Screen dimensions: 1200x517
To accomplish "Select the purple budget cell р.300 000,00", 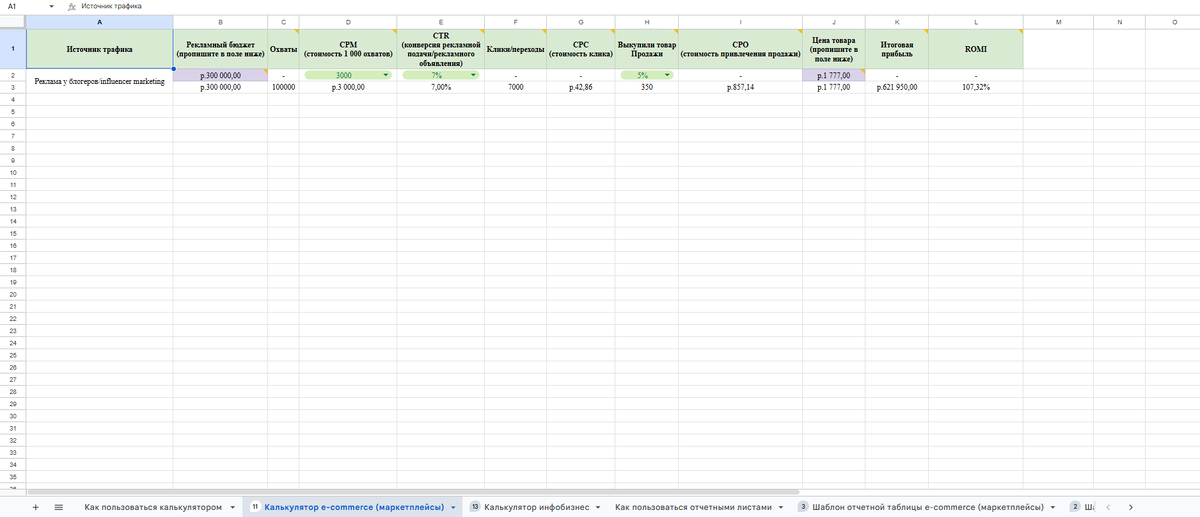I will [221, 75].
